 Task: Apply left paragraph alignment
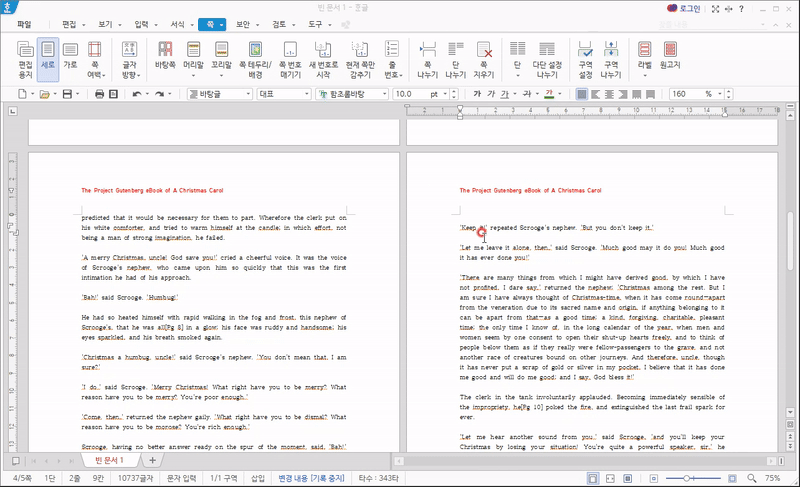coord(595,94)
